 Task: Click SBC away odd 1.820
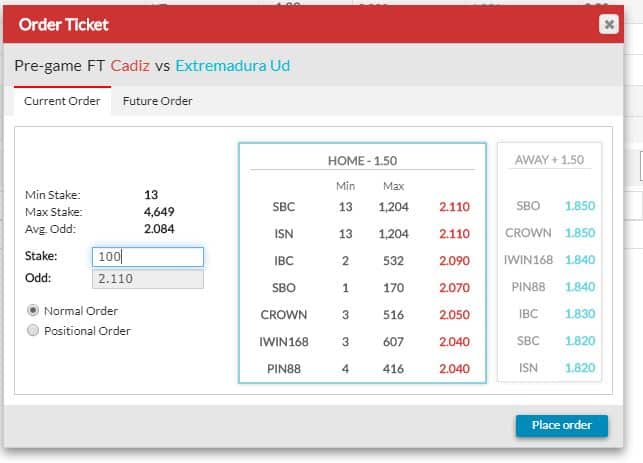tap(580, 341)
